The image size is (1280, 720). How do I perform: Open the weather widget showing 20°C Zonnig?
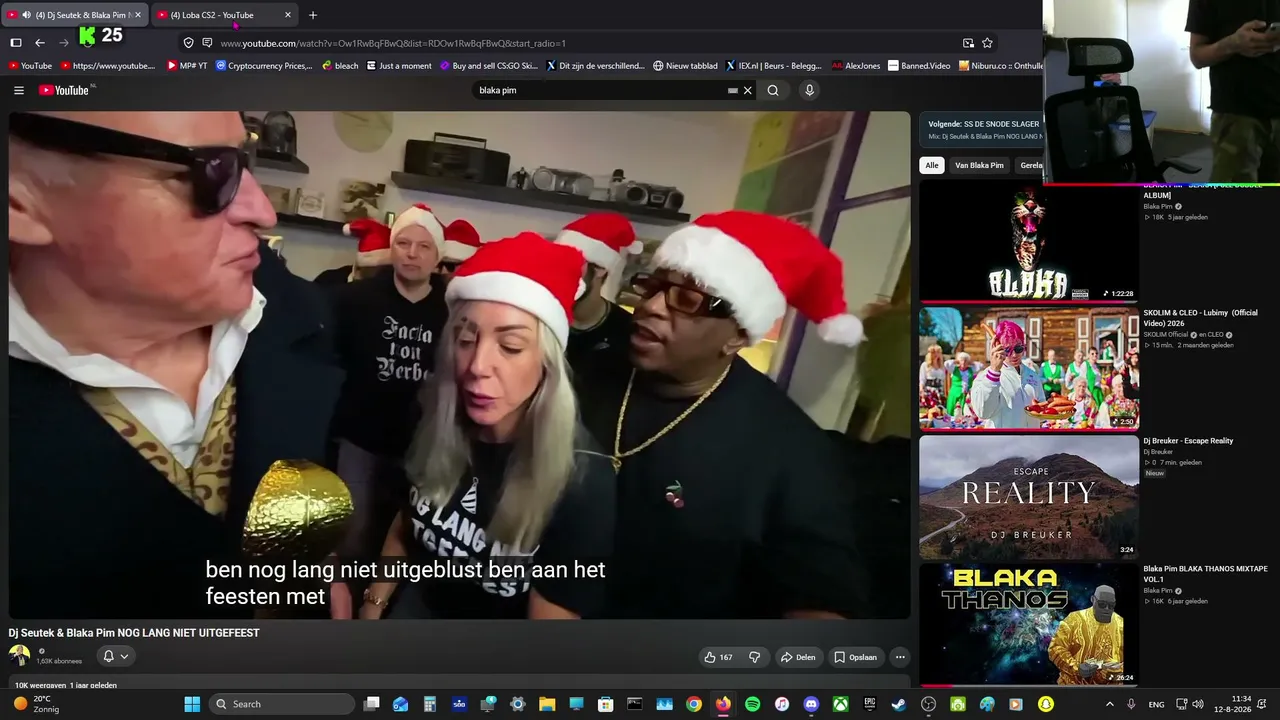point(36,704)
